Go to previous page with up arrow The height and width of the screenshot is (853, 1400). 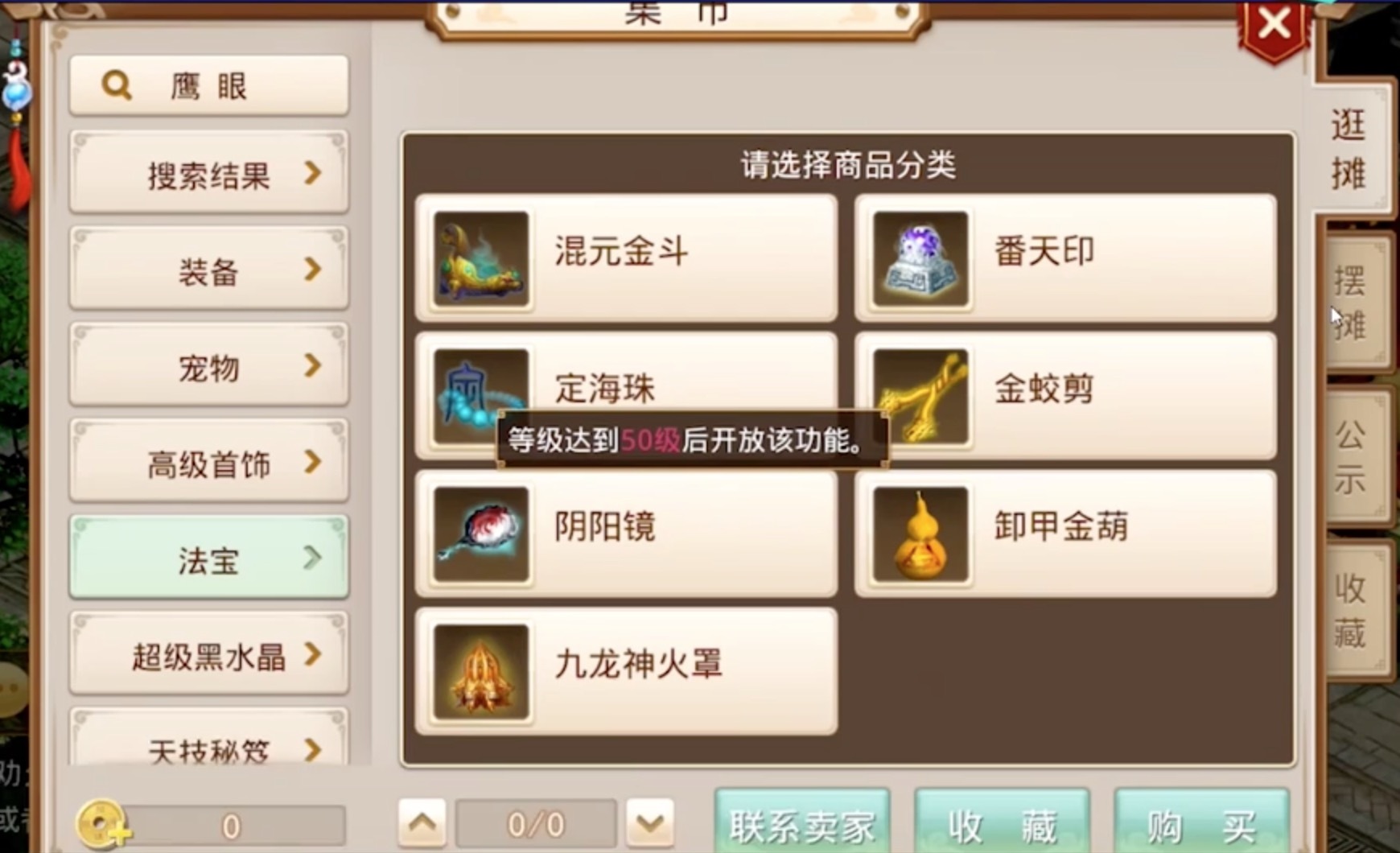(422, 823)
